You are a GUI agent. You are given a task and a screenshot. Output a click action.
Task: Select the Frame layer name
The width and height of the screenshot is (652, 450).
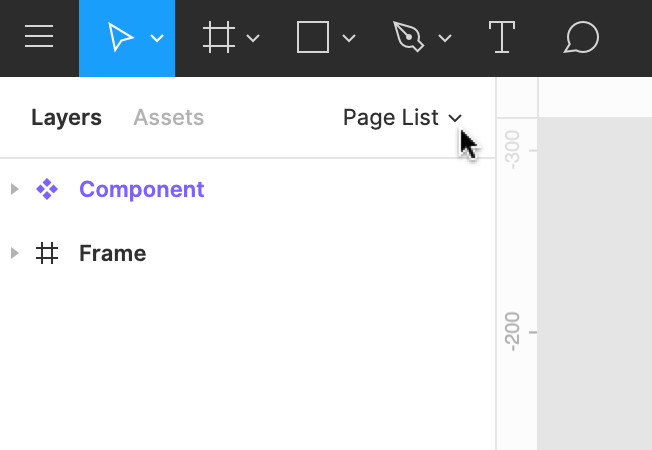pos(112,253)
